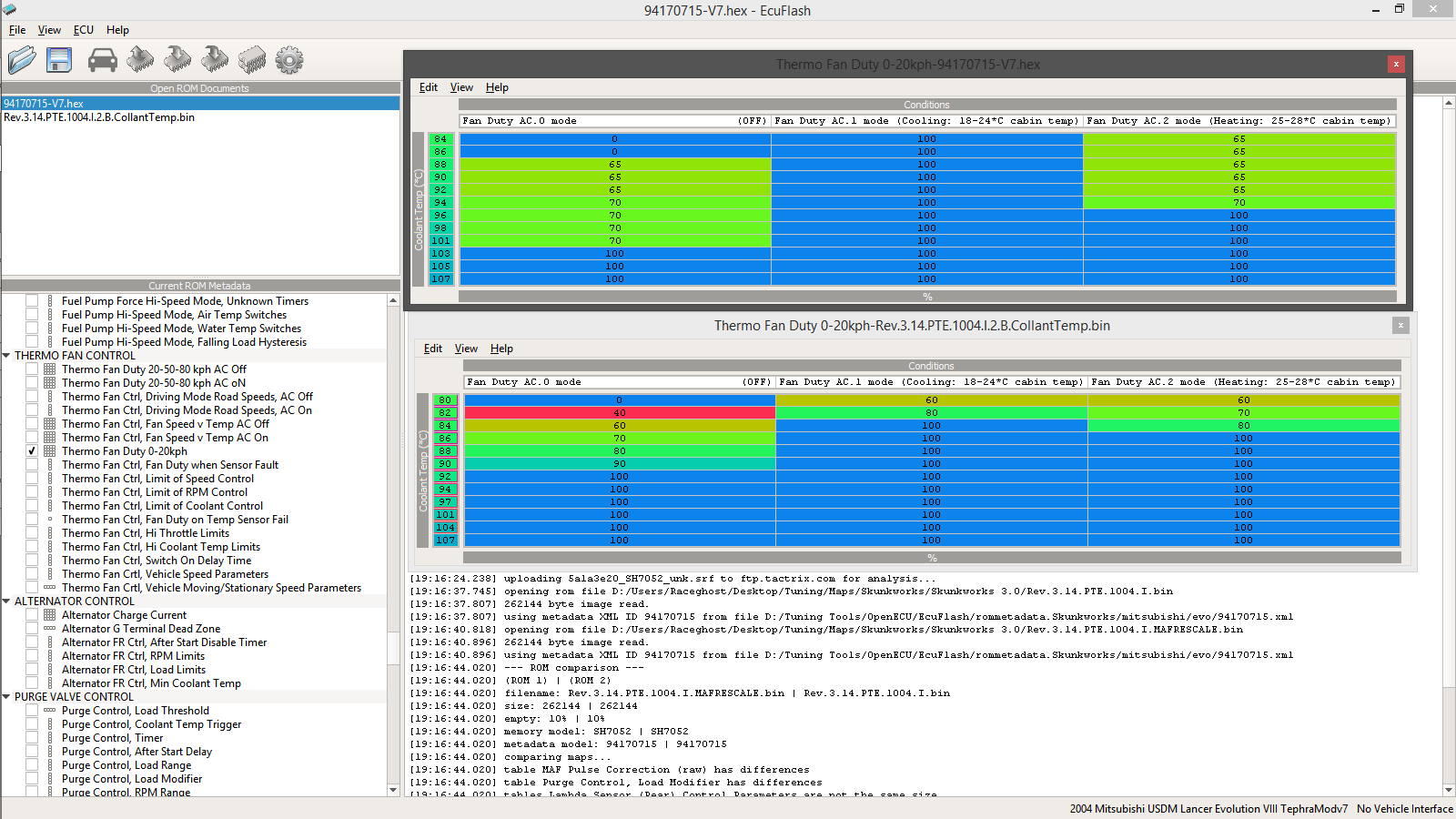1456x819 pixels.
Task: Check the Alternator FR Ctrl, RPM Limits box
Action: tap(32, 656)
